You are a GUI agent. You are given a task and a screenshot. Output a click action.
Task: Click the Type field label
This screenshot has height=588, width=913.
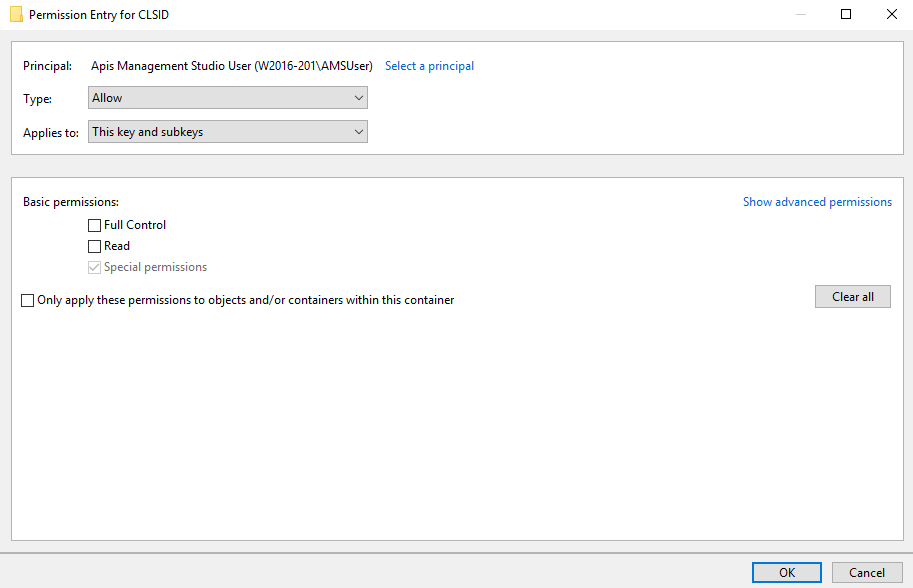point(37,99)
